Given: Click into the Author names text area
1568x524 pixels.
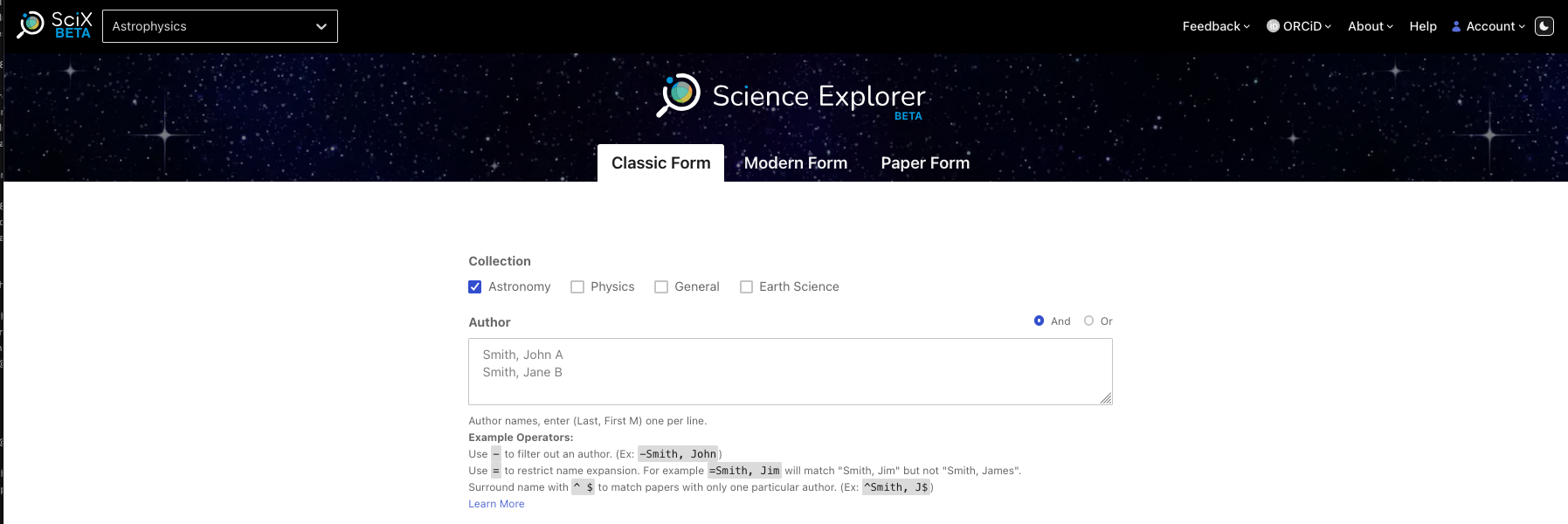Looking at the screenshot, I should click(x=790, y=371).
